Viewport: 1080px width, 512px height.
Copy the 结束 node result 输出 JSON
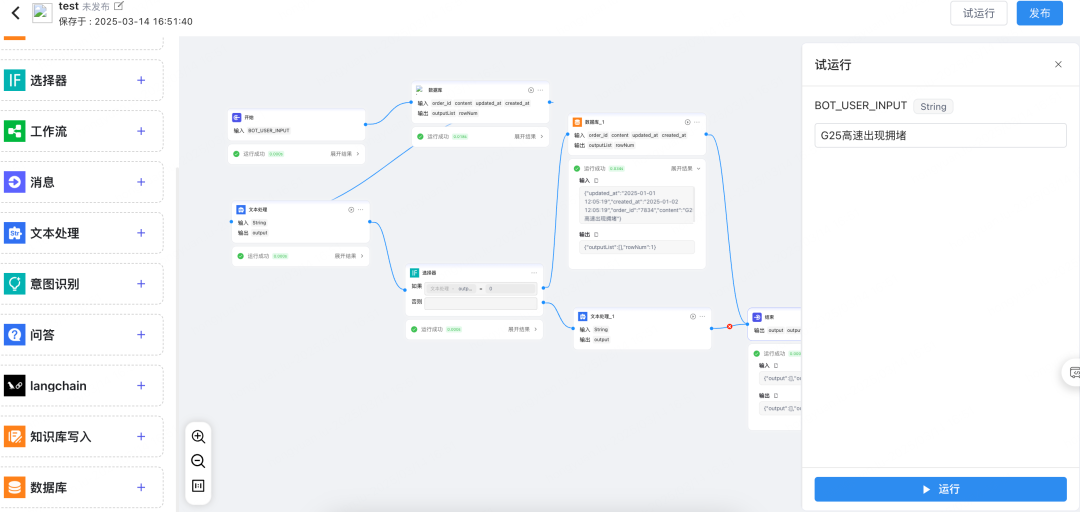pyautogui.click(x=776, y=396)
